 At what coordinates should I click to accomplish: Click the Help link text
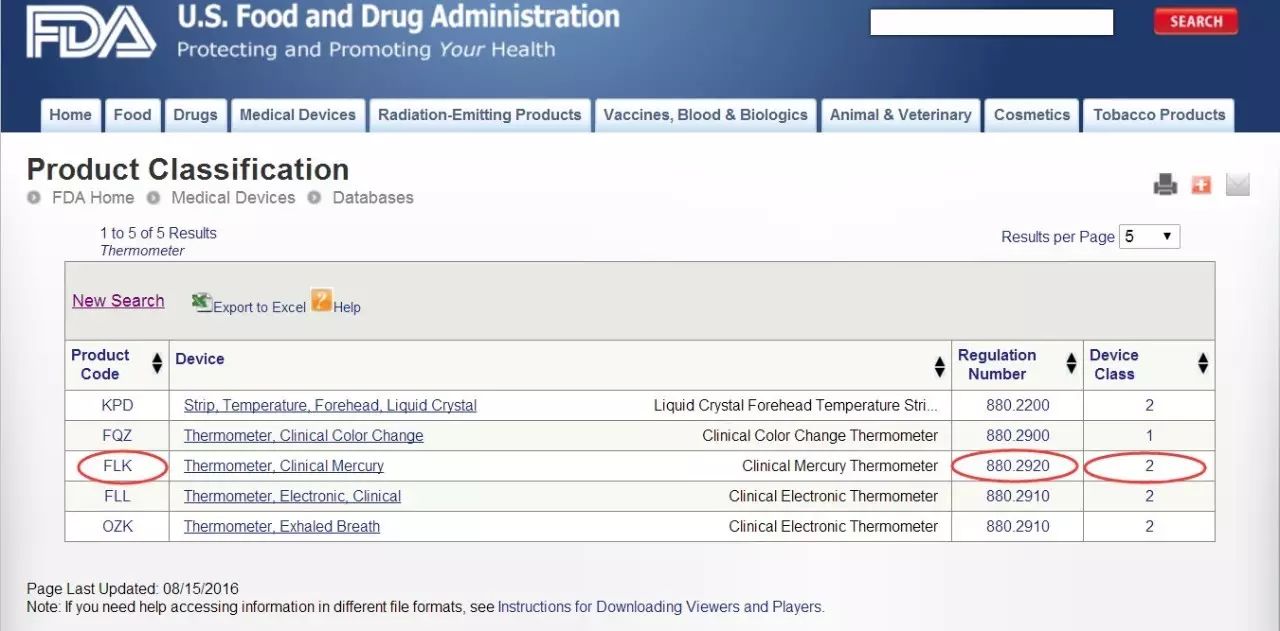click(x=347, y=307)
